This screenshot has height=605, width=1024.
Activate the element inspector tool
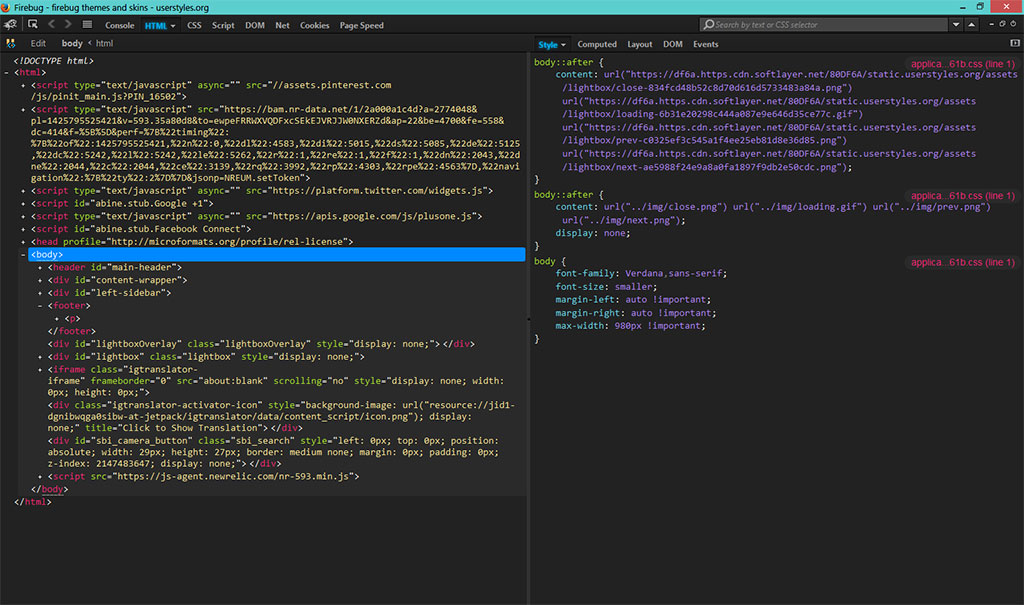click(x=33, y=25)
